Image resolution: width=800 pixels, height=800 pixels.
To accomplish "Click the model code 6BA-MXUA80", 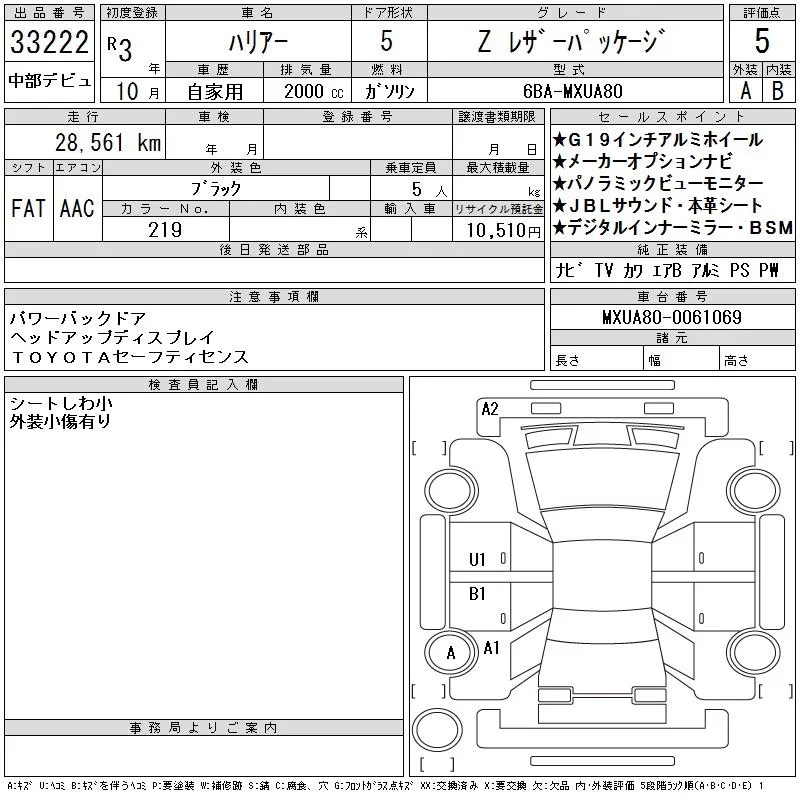I will point(572,91).
